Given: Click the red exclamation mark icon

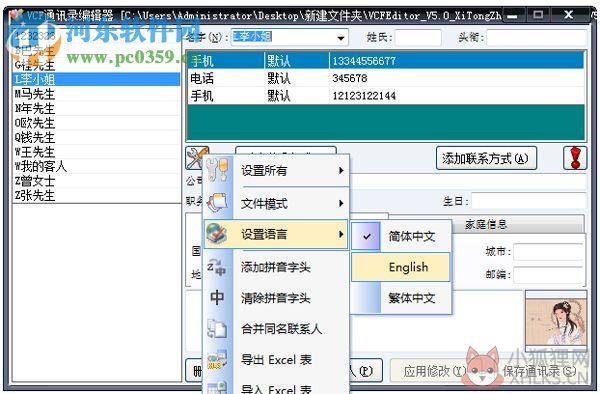Looking at the screenshot, I should point(575,158).
